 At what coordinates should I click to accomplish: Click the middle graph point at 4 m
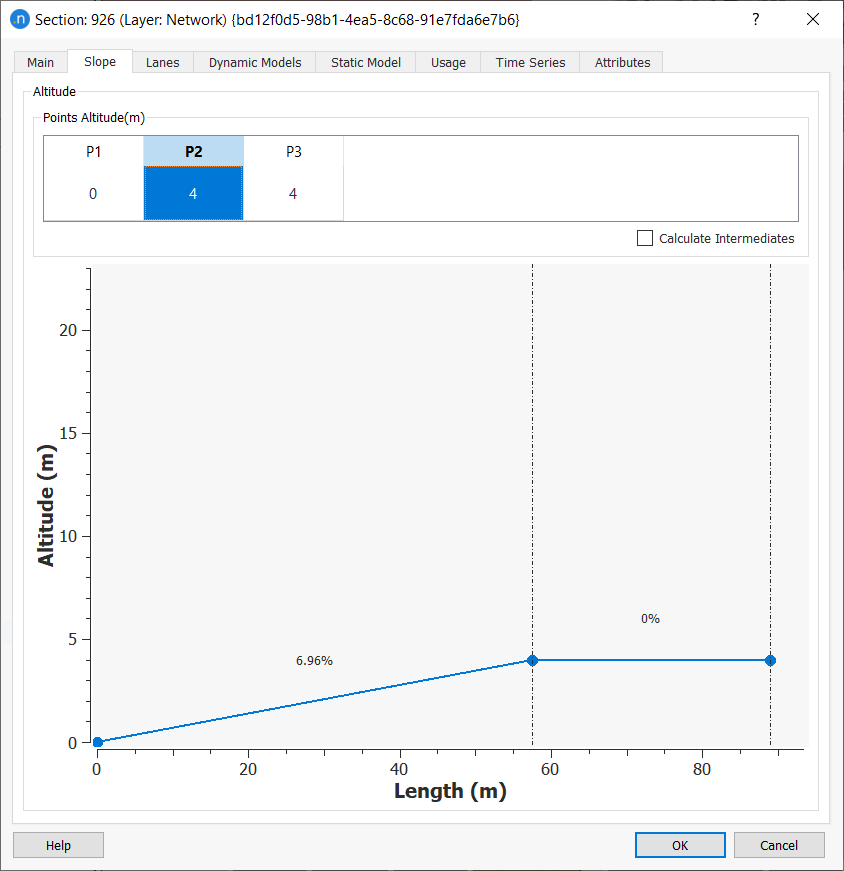click(533, 660)
